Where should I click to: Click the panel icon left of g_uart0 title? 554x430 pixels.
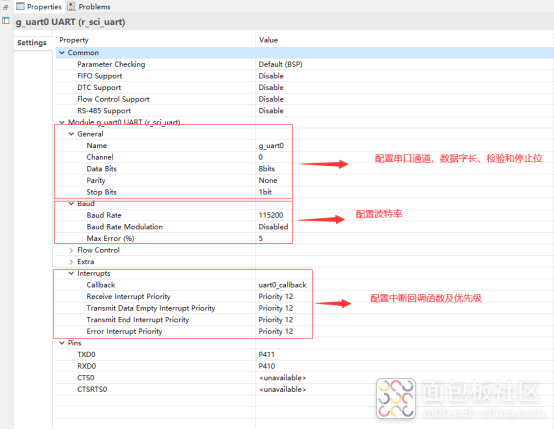coord(6,20)
